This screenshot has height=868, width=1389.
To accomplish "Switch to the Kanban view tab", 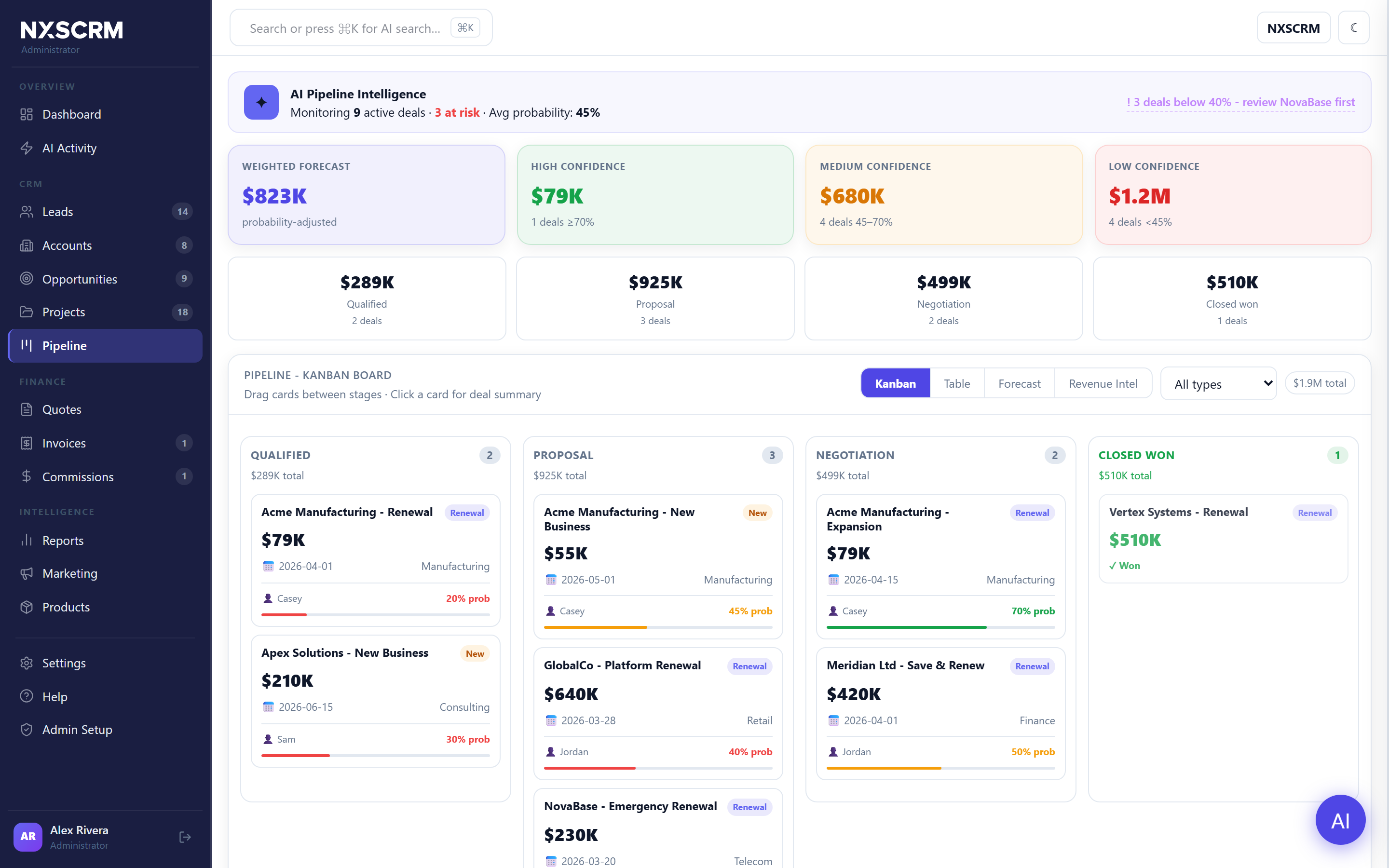I will 896,383.
